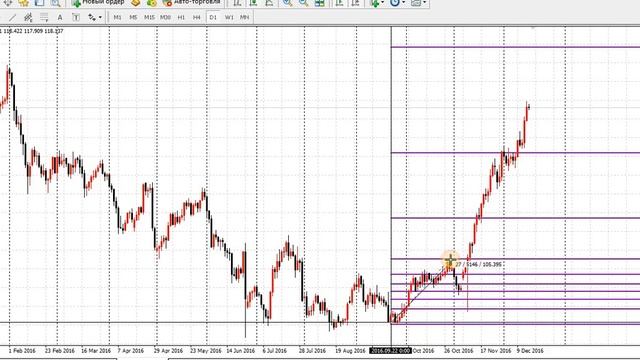Click the 9 Dec 2016 date label
Screen dimensions: 640x360
tap(530, 351)
